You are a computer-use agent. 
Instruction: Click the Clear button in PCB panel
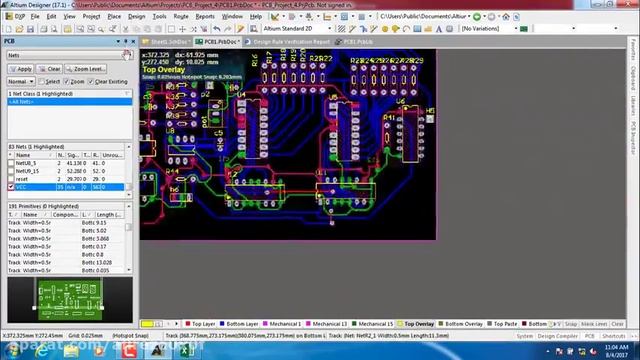click(49, 69)
